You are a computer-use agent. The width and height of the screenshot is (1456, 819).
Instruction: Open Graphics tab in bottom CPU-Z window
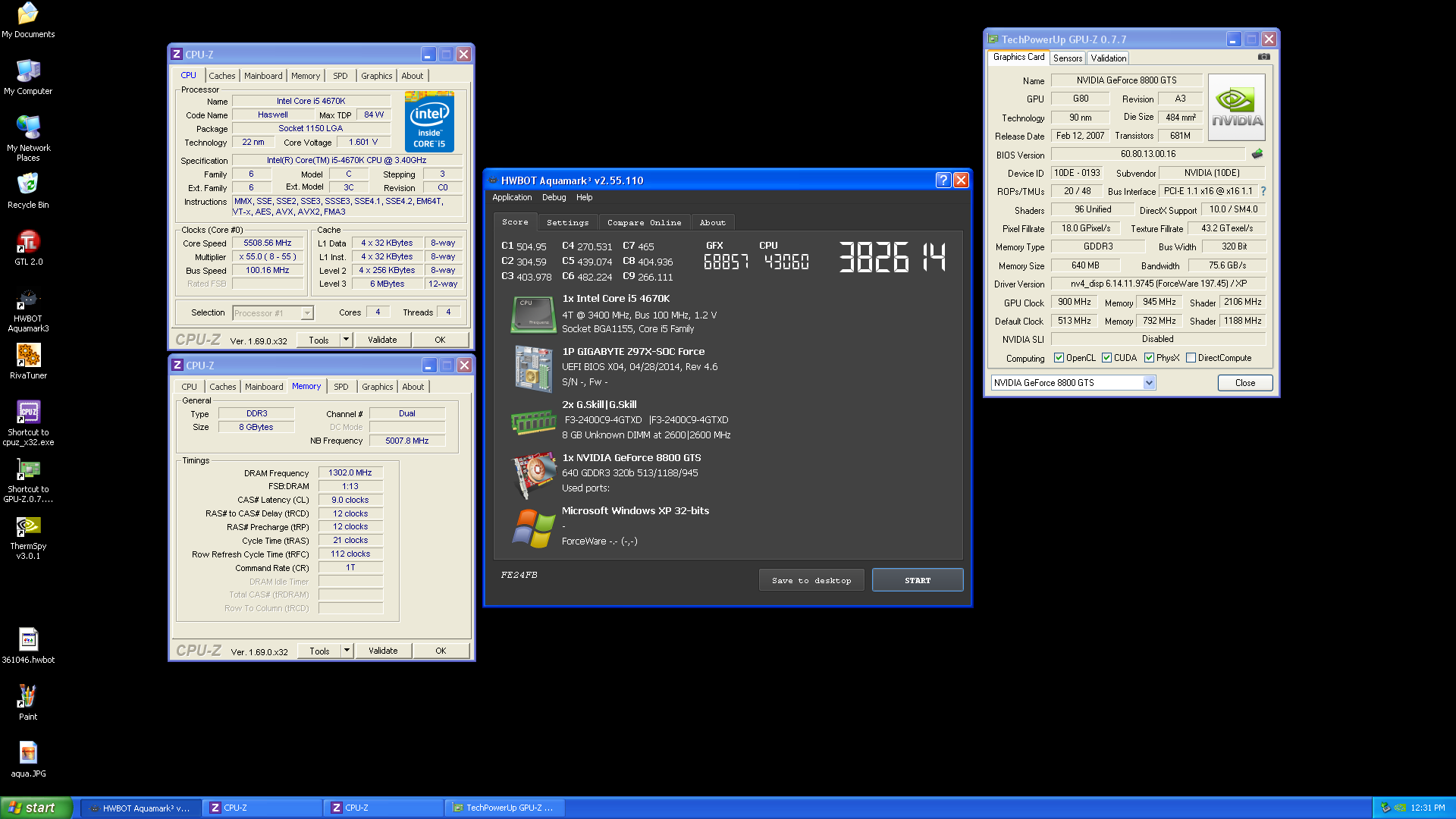pos(378,387)
